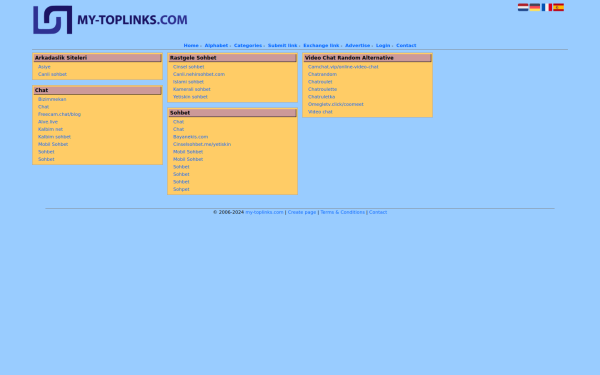600x375 pixels.
Task: Open the Cinselsohbet.me/yetiskin link
Action: [x=202, y=144]
